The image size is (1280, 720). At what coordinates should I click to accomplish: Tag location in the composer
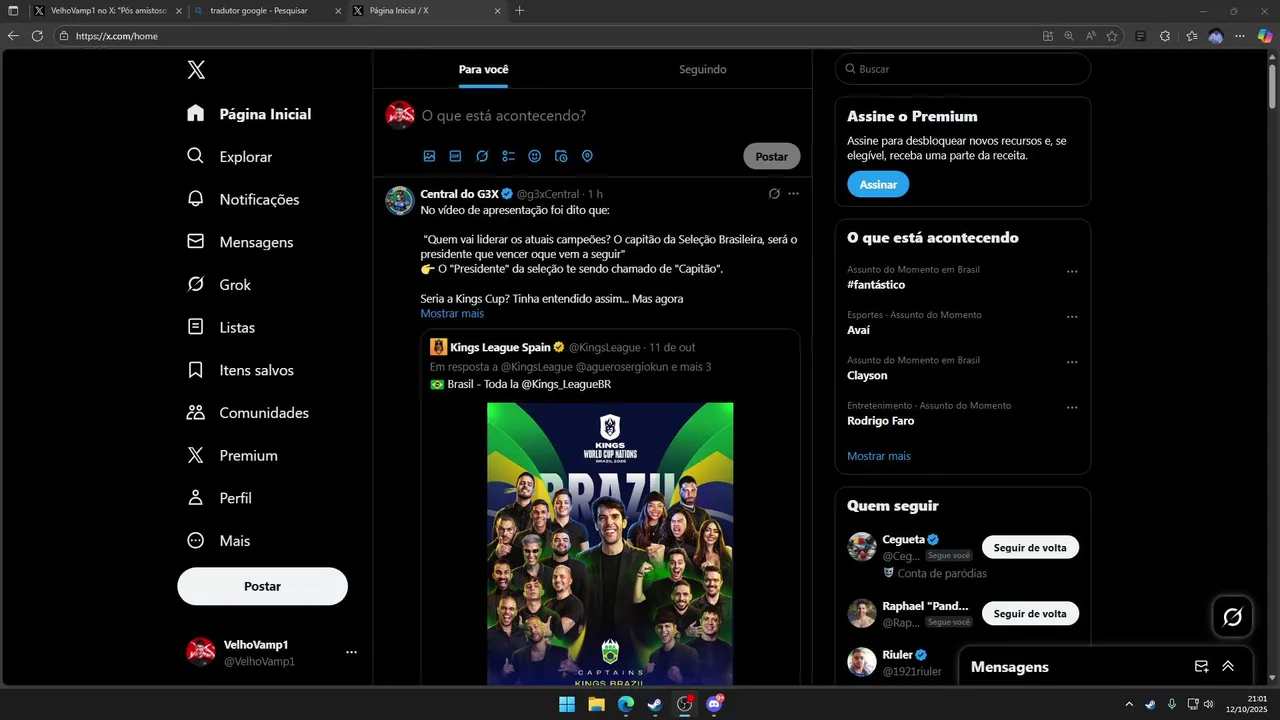click(x=587, y=156)
